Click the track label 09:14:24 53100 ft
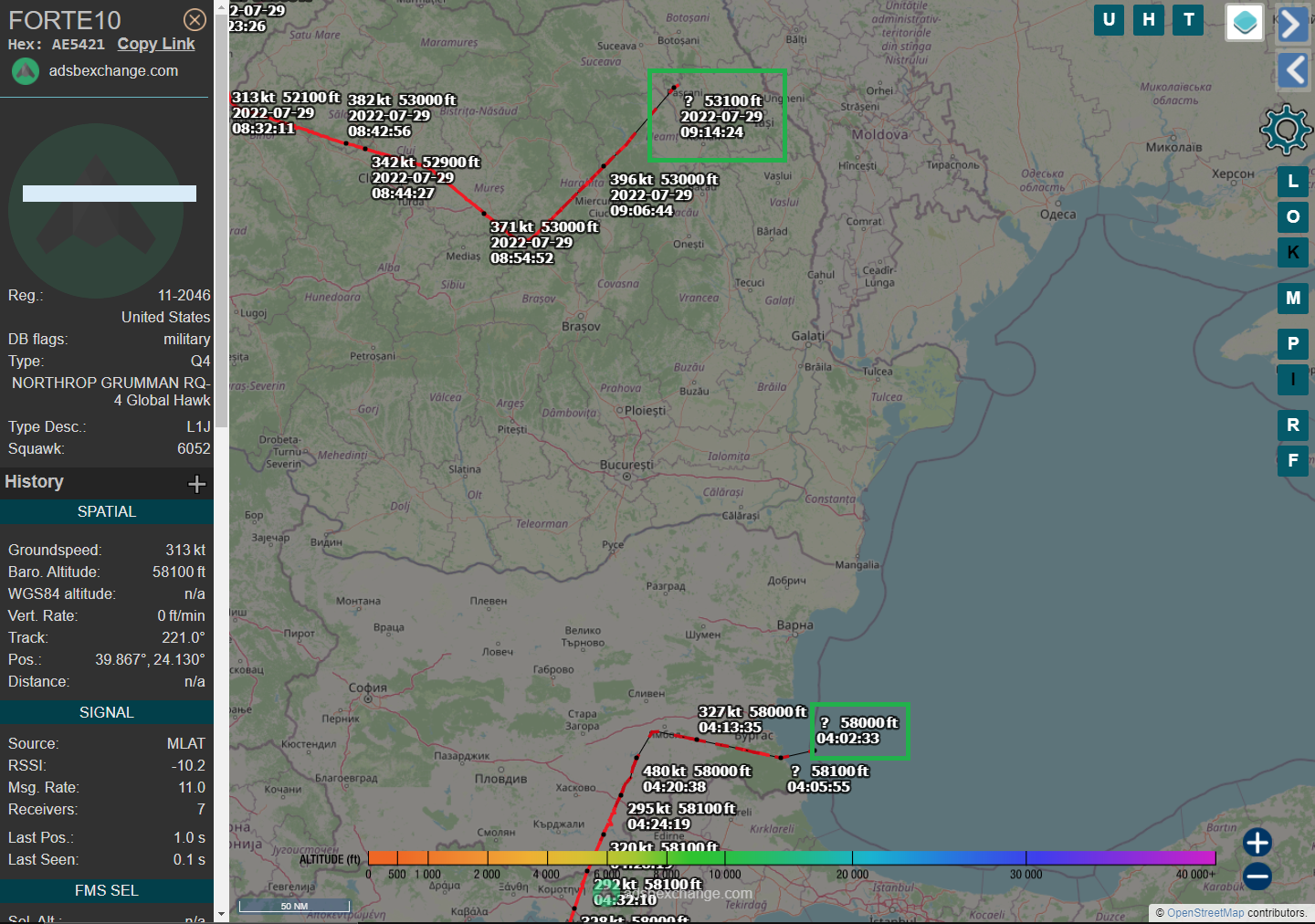Image resolution: width=1315 pixels, height=924 pixels. point(721,117)
